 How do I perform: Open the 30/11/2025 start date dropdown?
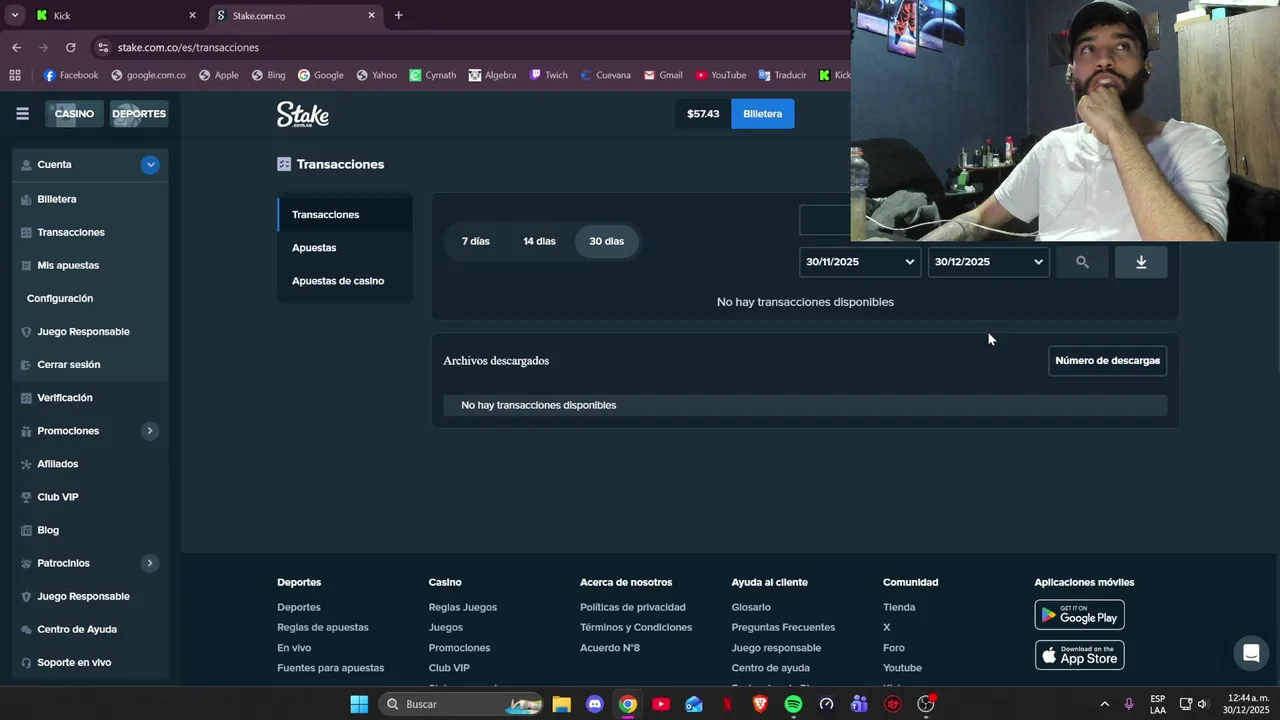point(860,262)
